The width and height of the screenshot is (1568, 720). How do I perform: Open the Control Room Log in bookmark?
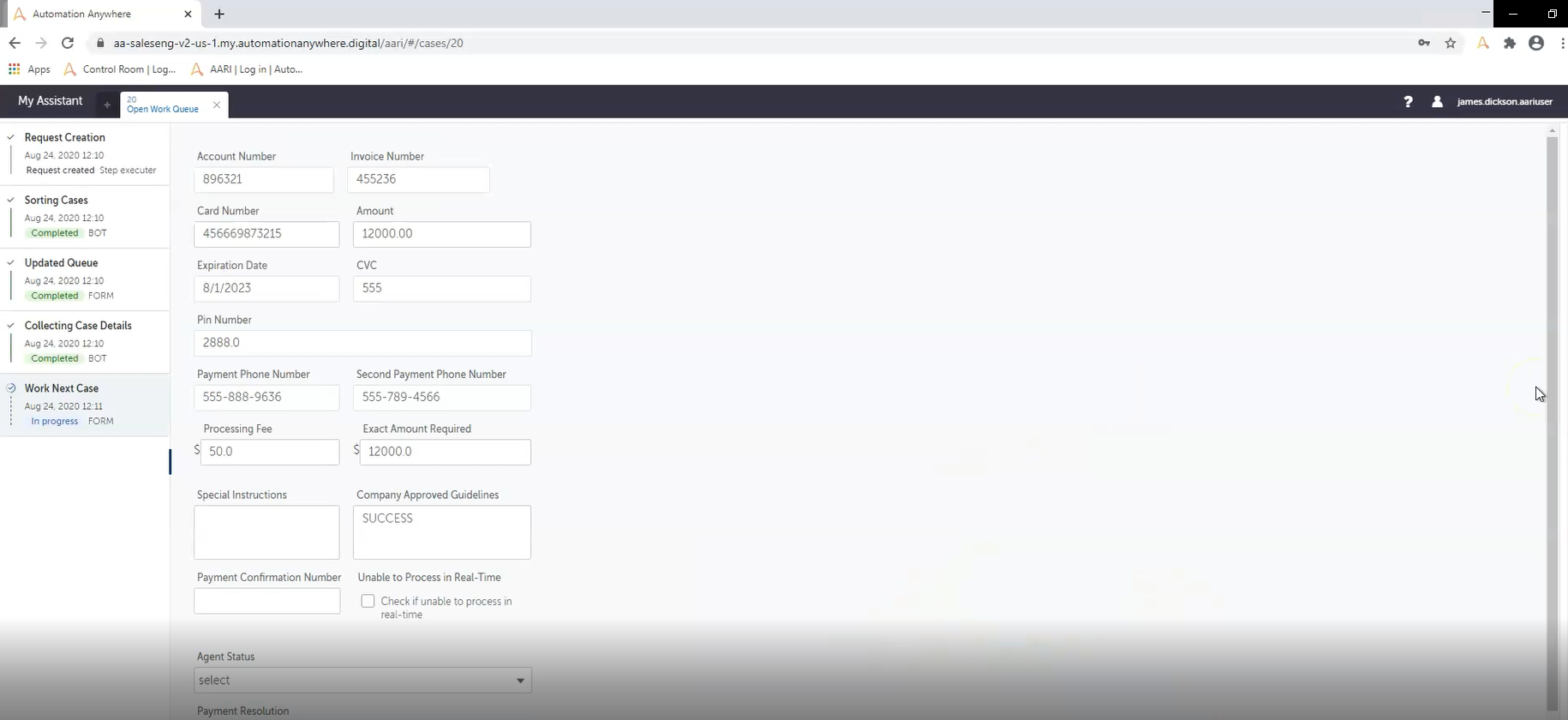click(120, 69)
